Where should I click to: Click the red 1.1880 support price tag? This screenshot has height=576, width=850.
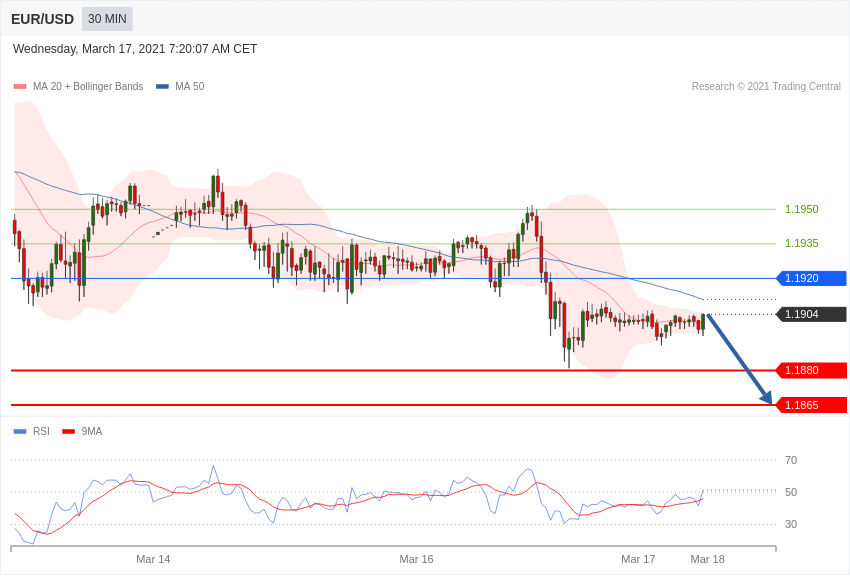[x=812, y=371]
